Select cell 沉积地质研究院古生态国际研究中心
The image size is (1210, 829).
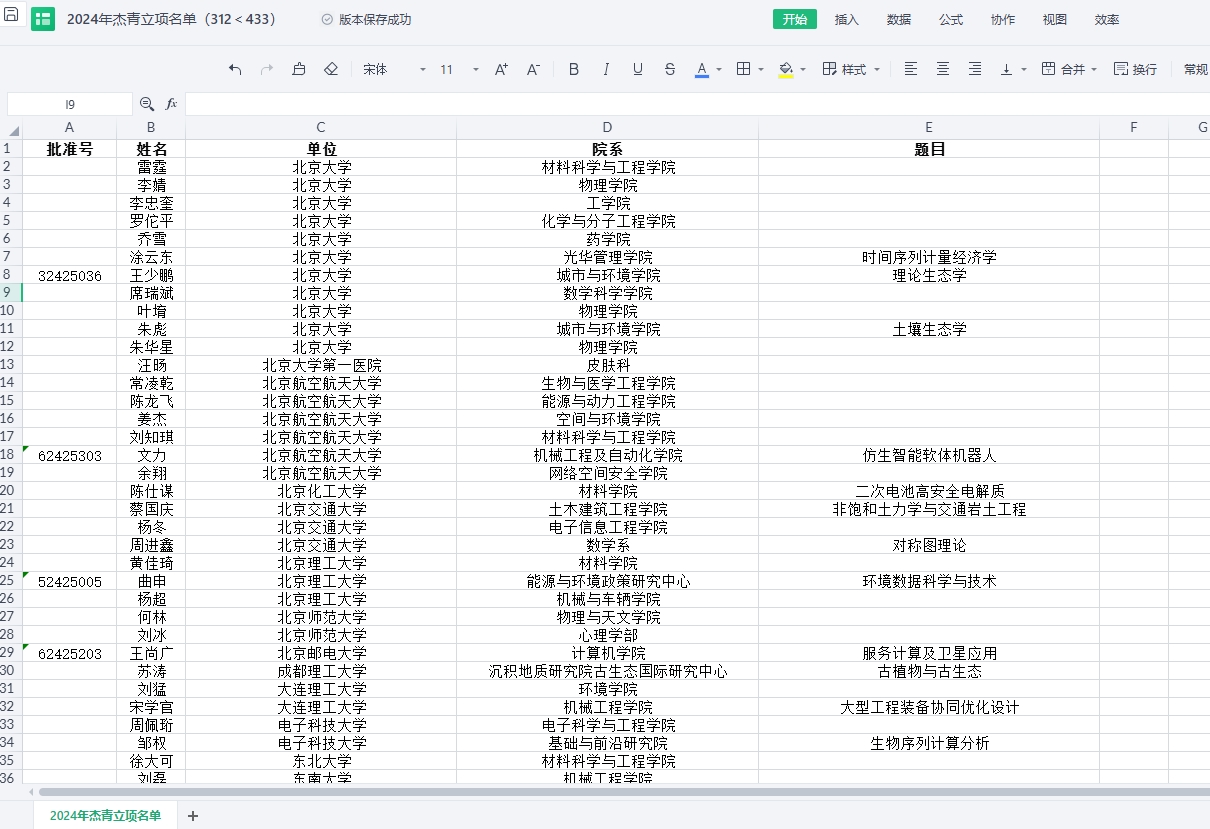pyautogui.click(x=607, y=672)
